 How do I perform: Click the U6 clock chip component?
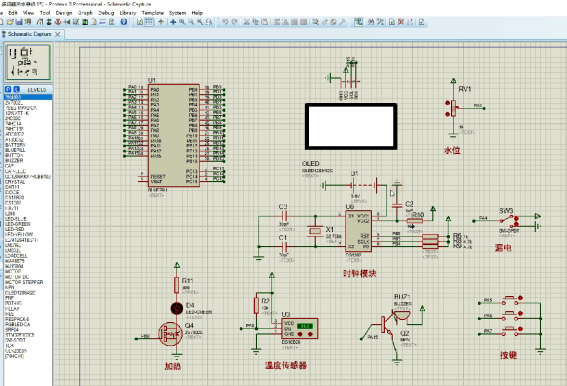point(358,232)
